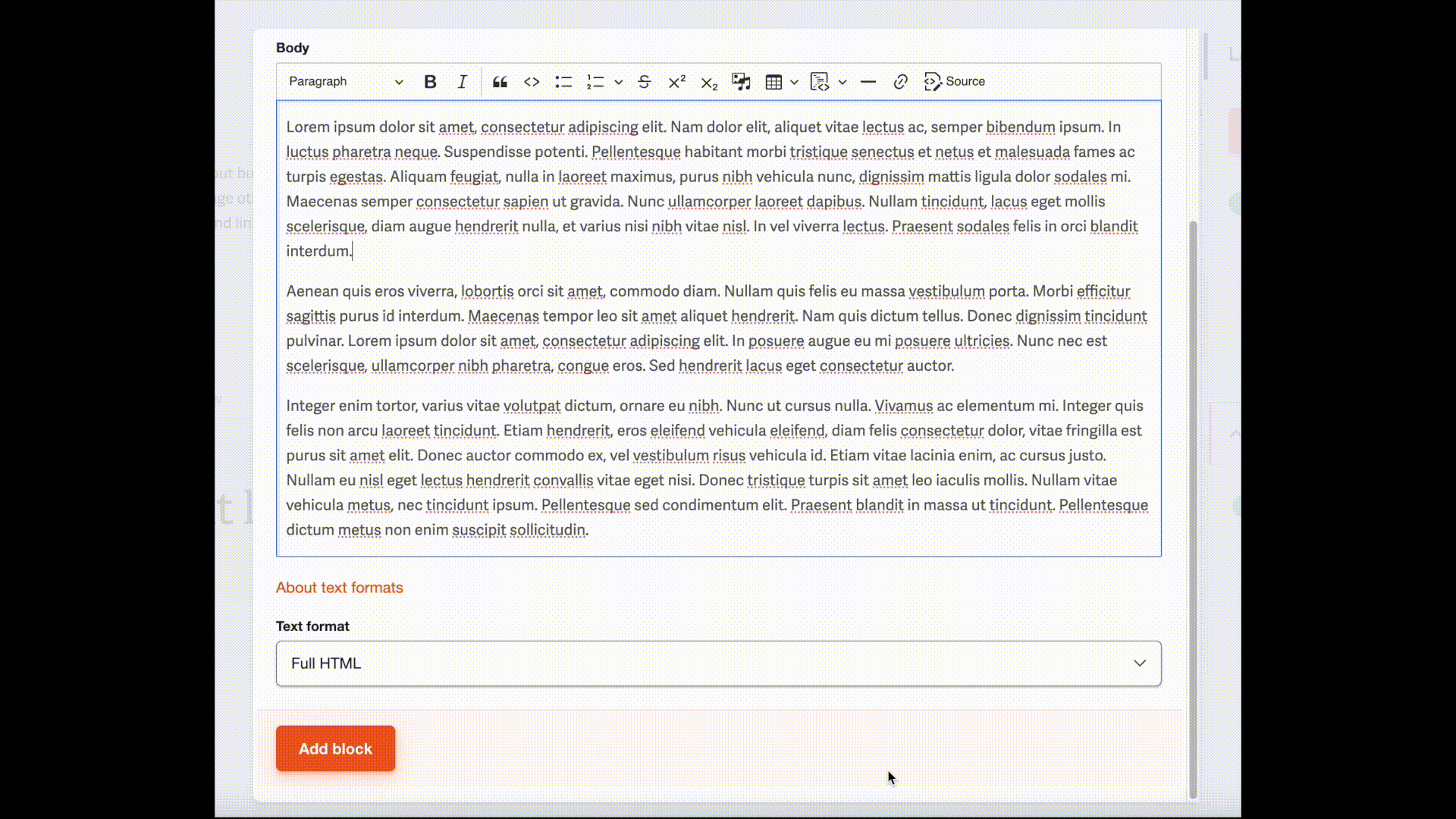Apply superscript formatting

(676, 81)
